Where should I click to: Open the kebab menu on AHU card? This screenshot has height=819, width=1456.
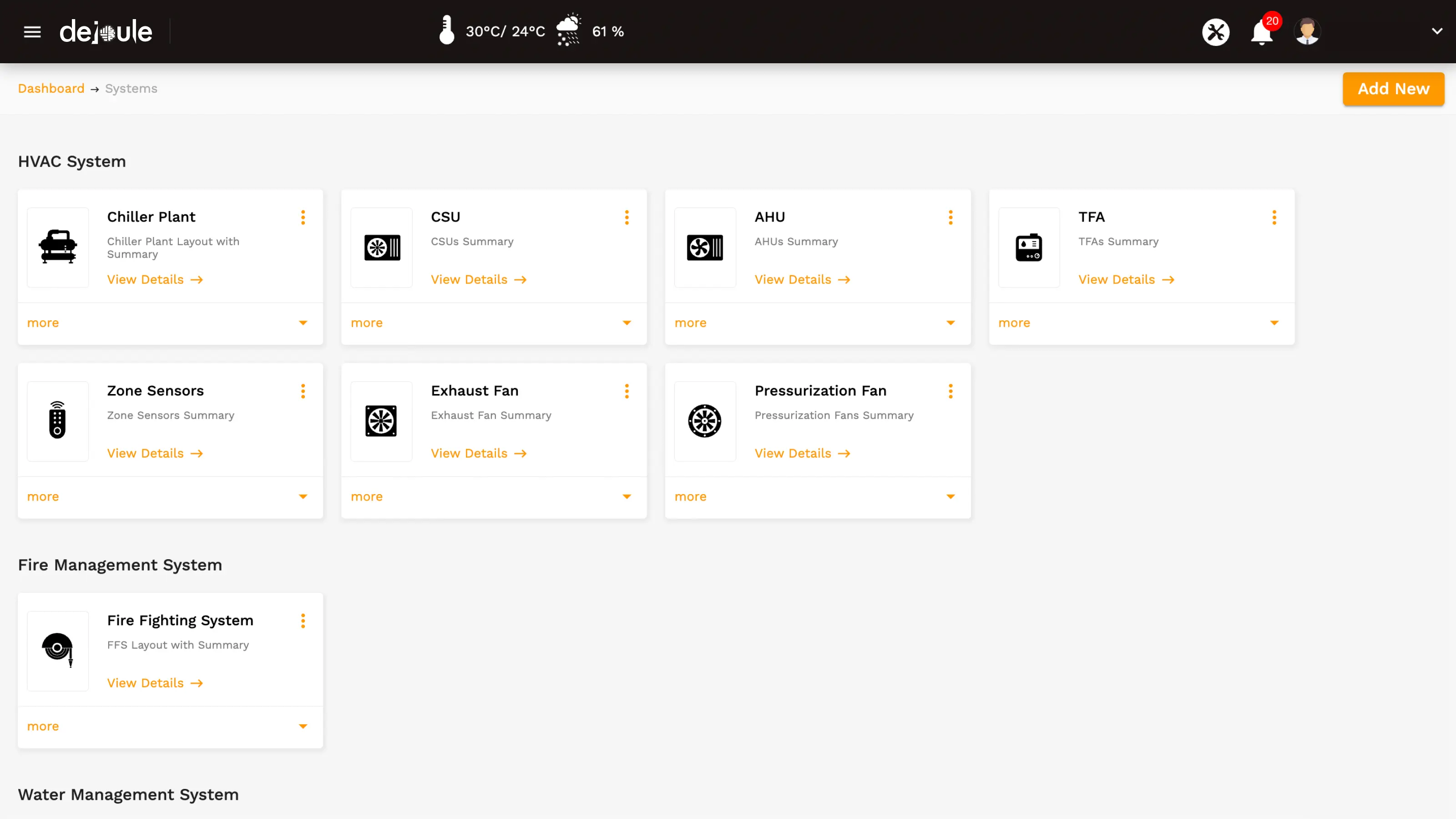[950, 217]
